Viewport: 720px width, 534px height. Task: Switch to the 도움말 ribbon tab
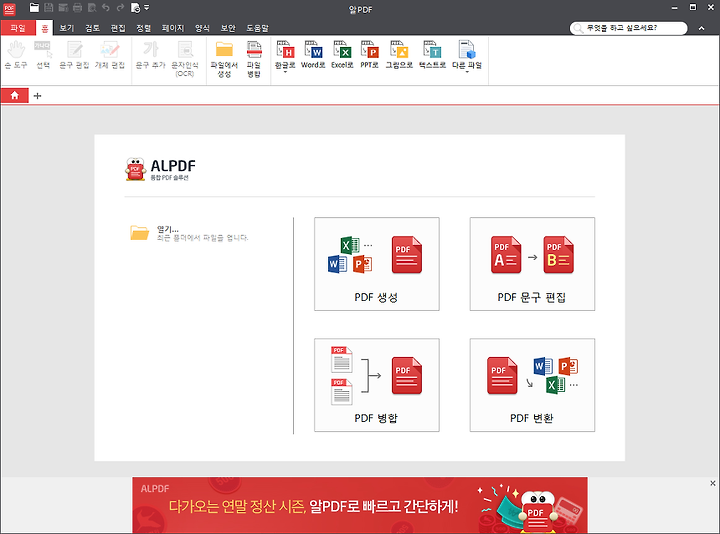coord(258,28)
